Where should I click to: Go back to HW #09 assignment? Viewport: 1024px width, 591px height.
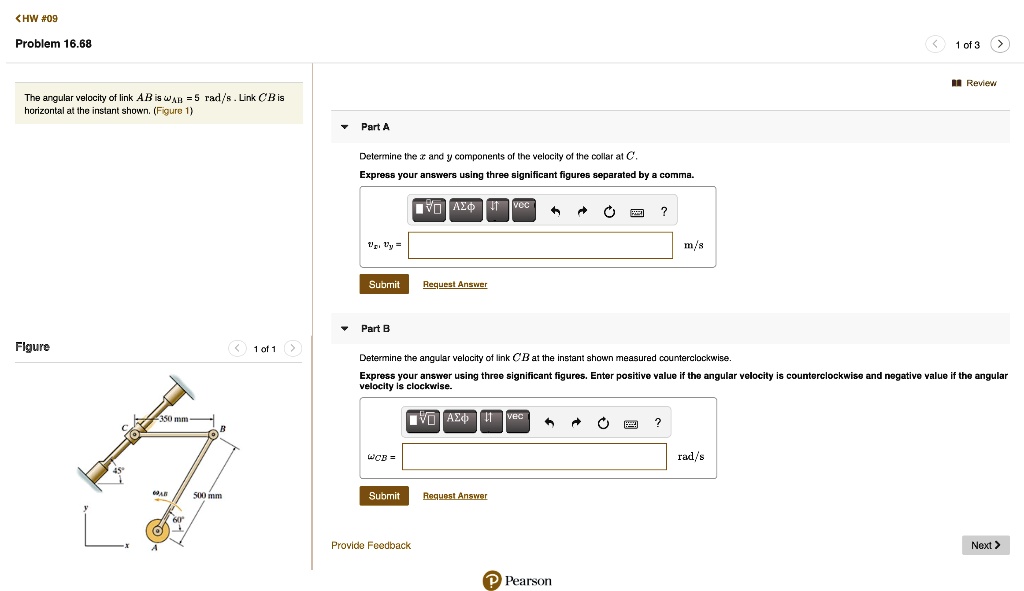tap(39, 17)
